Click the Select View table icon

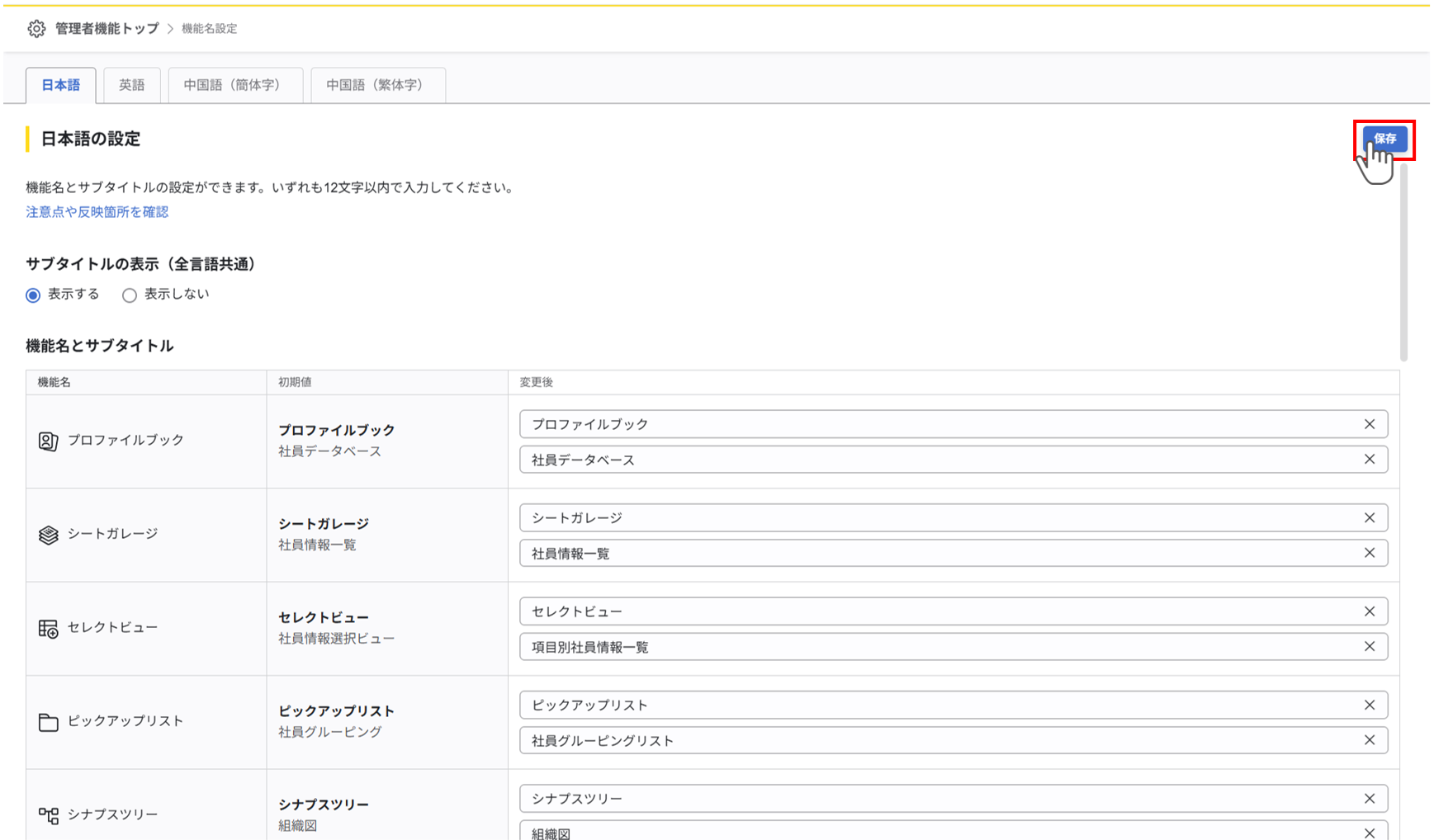click(x=48, y=629)
